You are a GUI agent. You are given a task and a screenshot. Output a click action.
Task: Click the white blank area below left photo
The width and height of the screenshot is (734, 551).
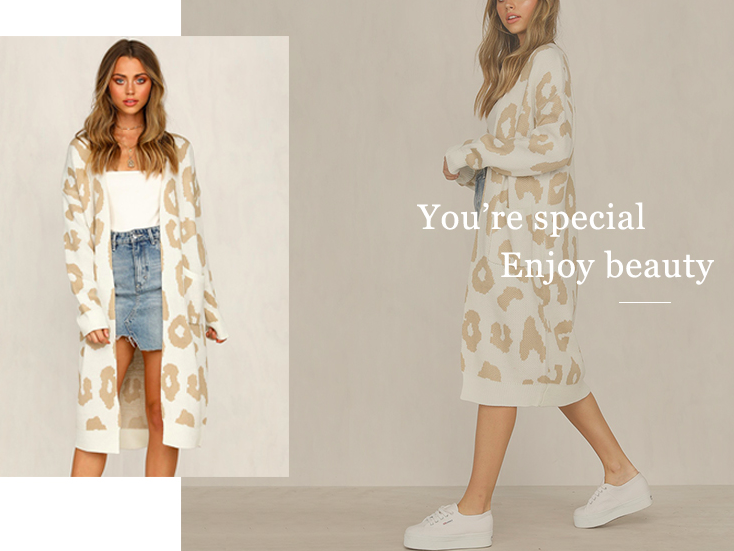[90, 514]
